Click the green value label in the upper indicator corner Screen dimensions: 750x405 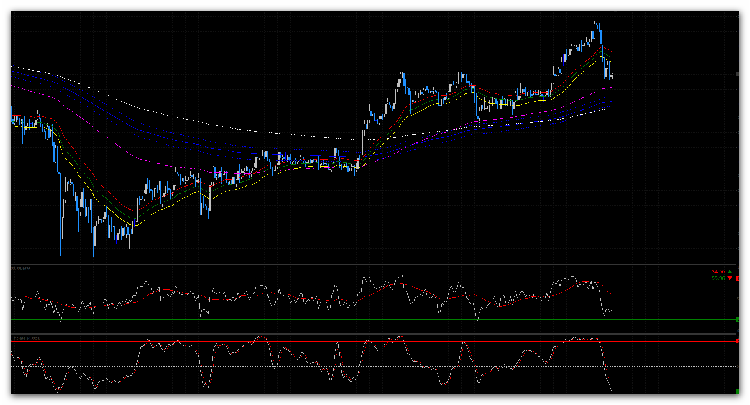[716, 278]
